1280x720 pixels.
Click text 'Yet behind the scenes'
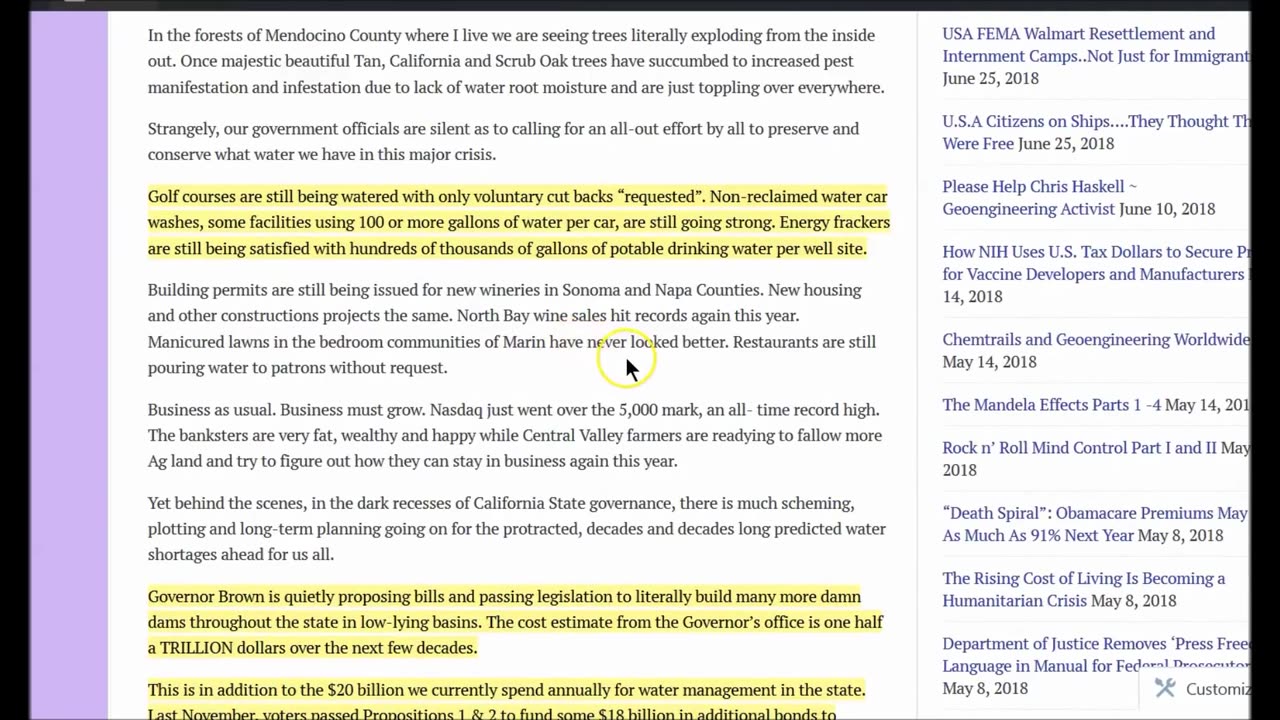pos(225,503)
